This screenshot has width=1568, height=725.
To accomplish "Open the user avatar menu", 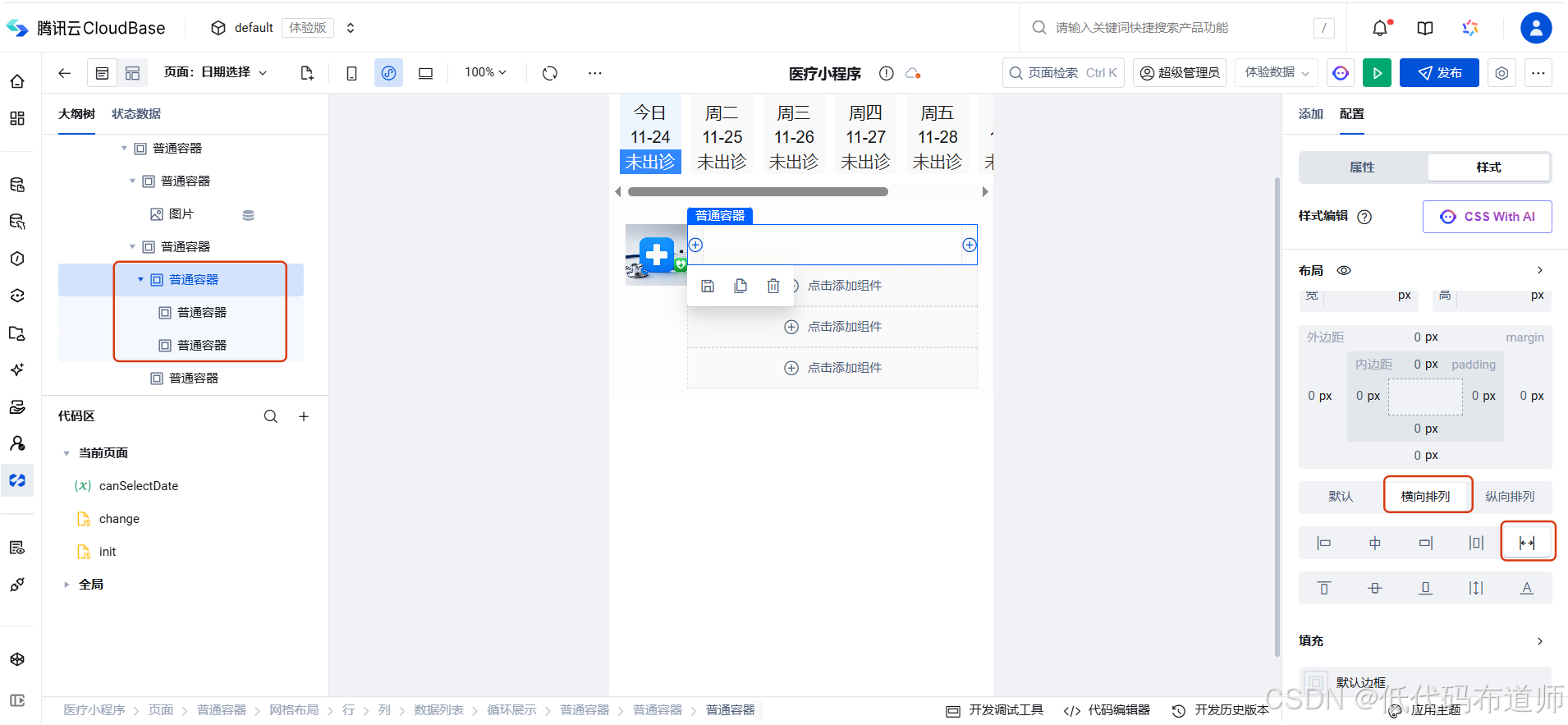I will pos(1536,28).
